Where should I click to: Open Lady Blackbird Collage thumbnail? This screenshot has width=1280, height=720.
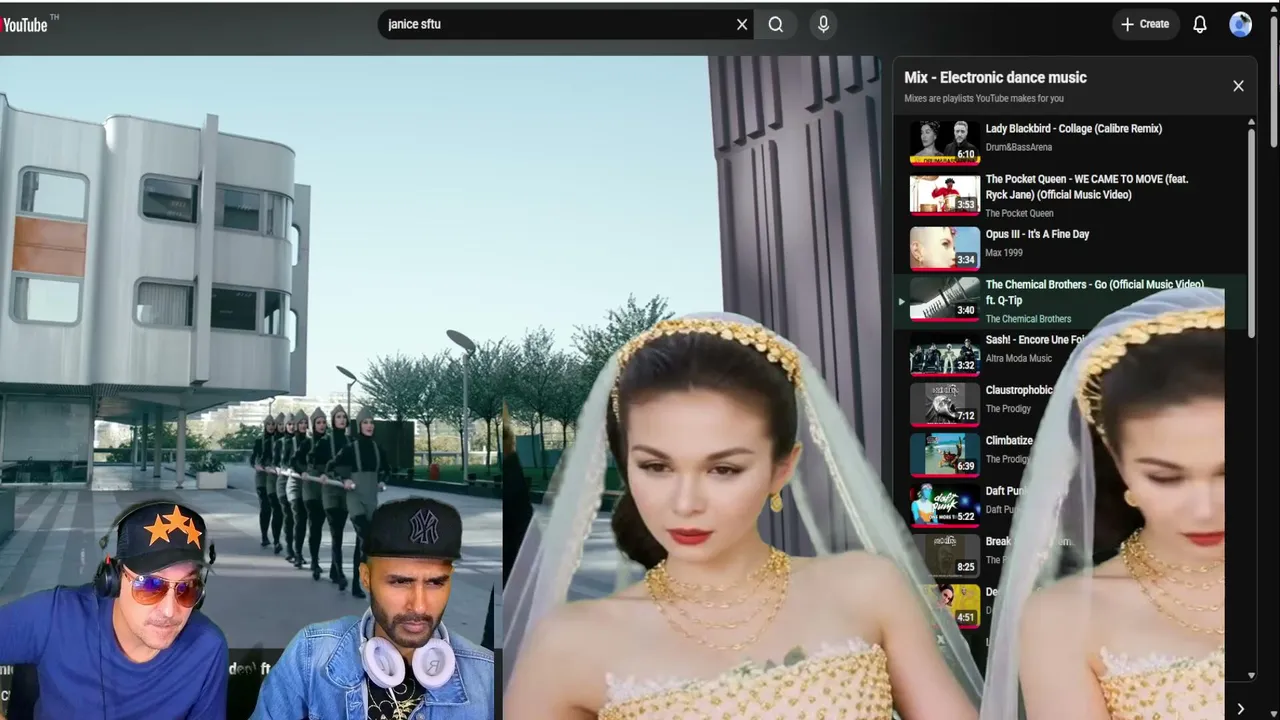pyautogui.click(x=945, y=142)
